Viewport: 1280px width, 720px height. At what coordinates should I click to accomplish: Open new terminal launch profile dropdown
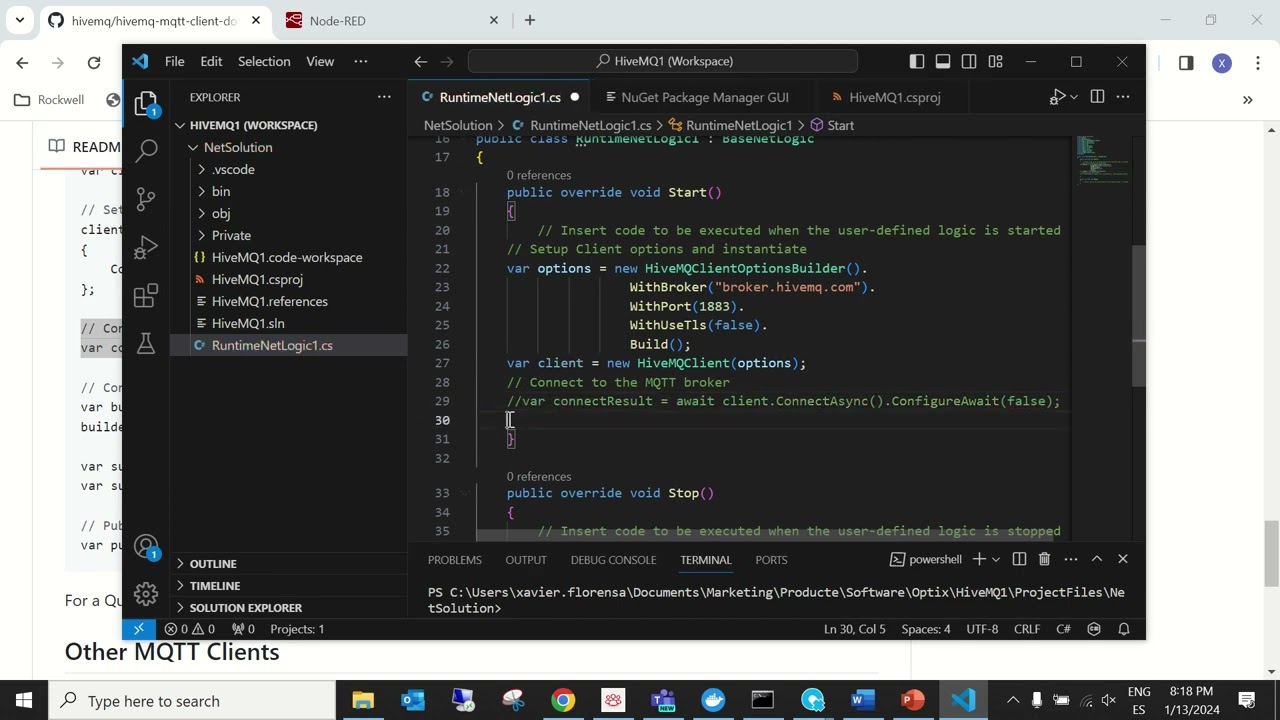coord(996,559)
